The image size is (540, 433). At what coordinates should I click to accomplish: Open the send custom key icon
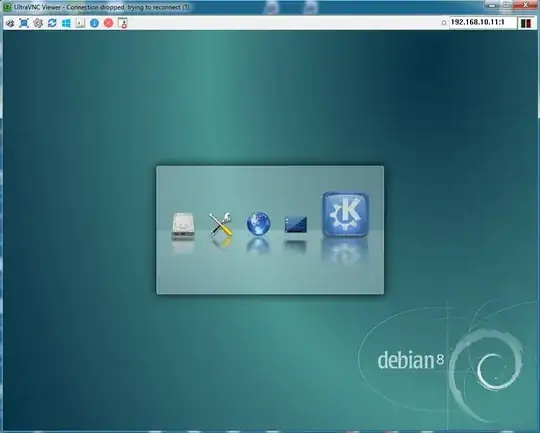(80, 23)
